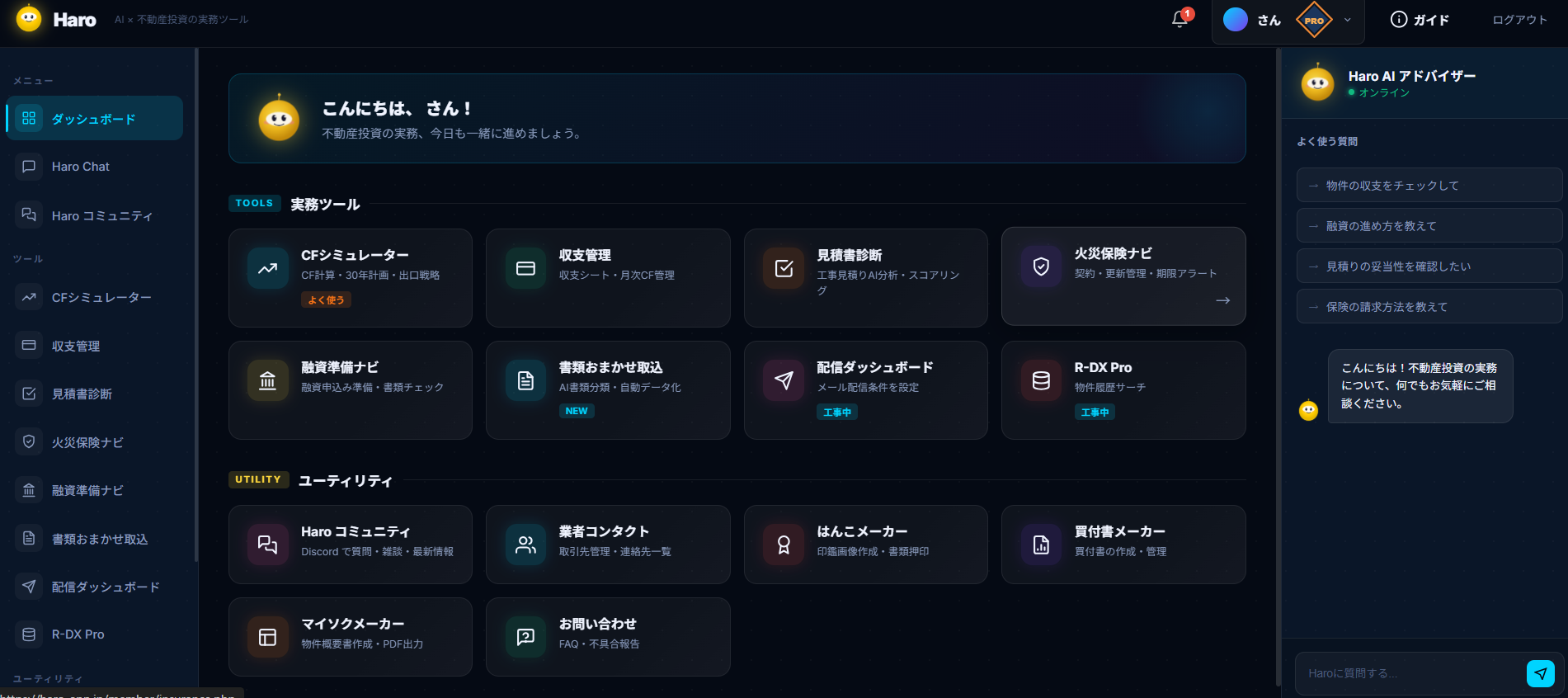Image resolution: width=1568 pixels, height=698 pixels.
Task: Open CFシミュレーター sidebar item
Action: pos(95,297)
